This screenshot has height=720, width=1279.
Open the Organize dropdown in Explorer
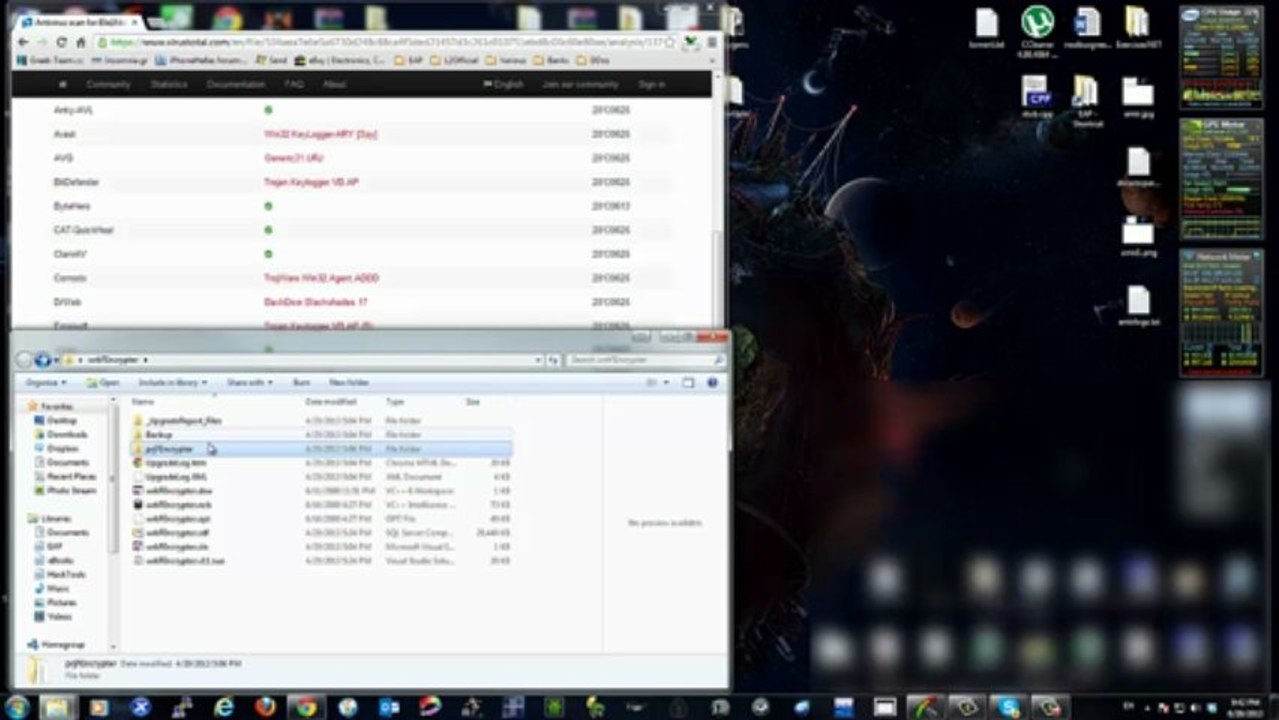pos(46,383)
